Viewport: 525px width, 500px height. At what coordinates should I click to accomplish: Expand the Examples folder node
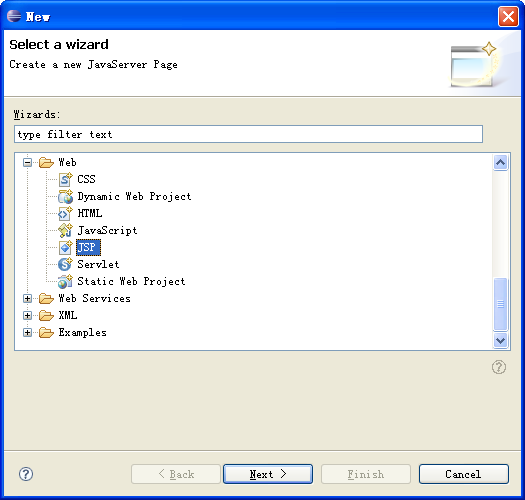[x=27, y=333]
